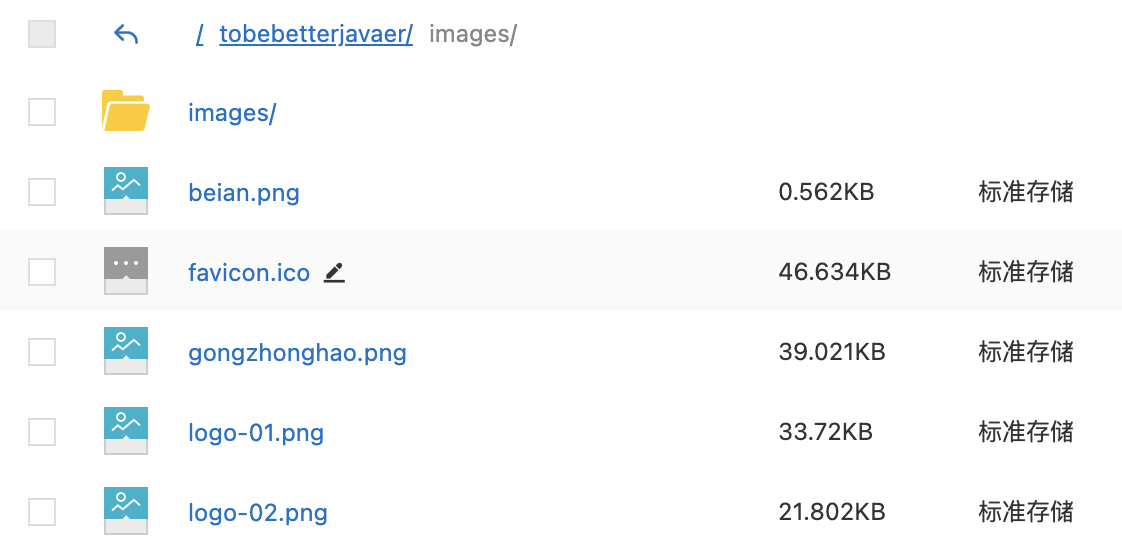This screenshot has width=1122, height=558.
Task: Open the logo-02.png file name
Action: 258,513
